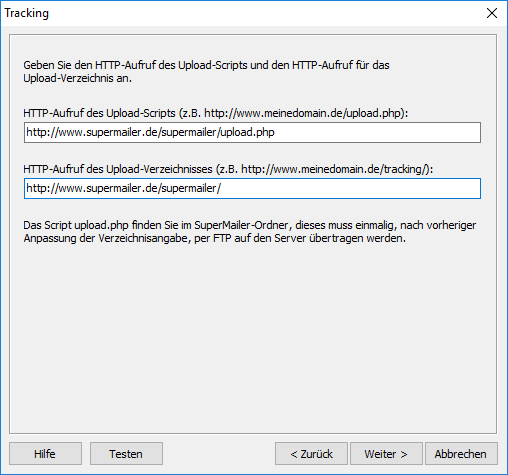508x475 pixels.
Task: Click the < Zurück button
Action: click(x=311, y=453)
